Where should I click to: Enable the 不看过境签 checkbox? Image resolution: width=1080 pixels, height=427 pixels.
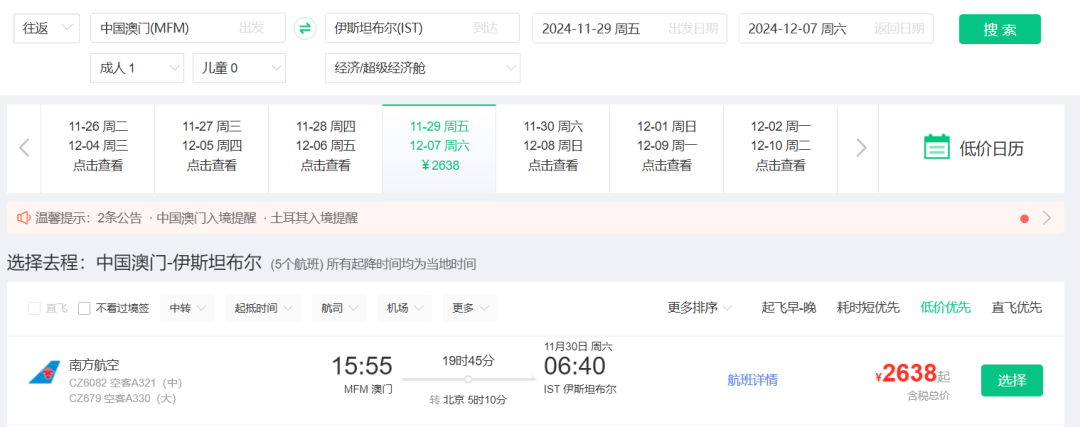point(84,308)
